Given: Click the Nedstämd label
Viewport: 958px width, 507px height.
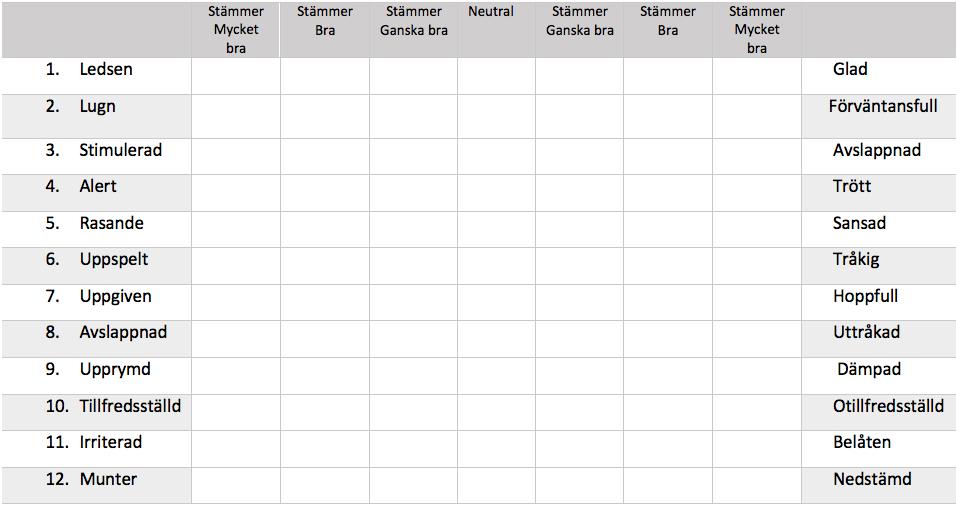Looking at the screenshot, I should pyautogui.click(x=872, y=479).
